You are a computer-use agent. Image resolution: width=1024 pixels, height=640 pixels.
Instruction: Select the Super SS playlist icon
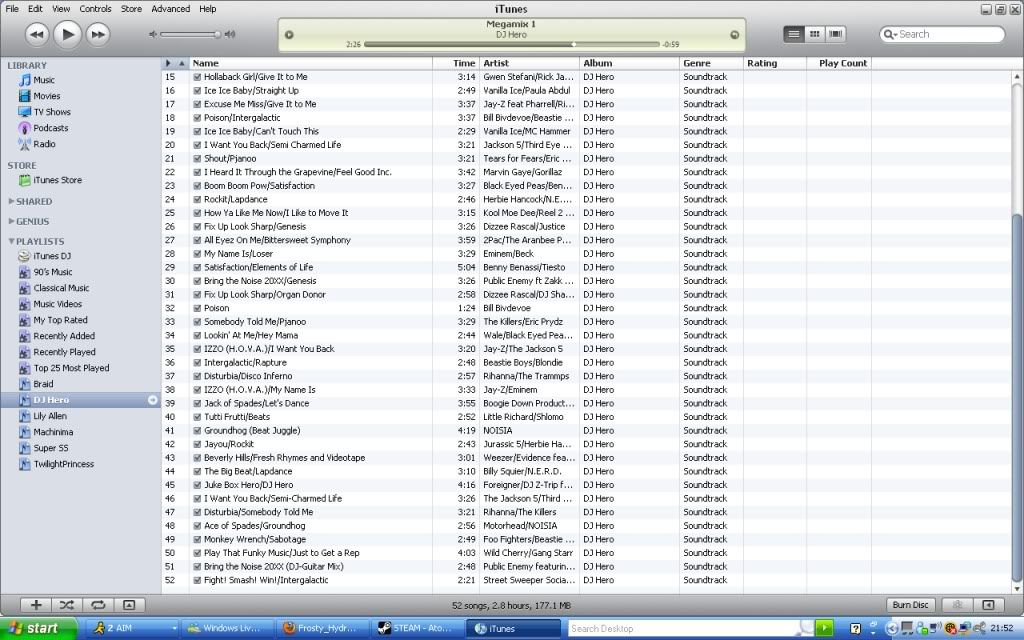tap(25, 448)
